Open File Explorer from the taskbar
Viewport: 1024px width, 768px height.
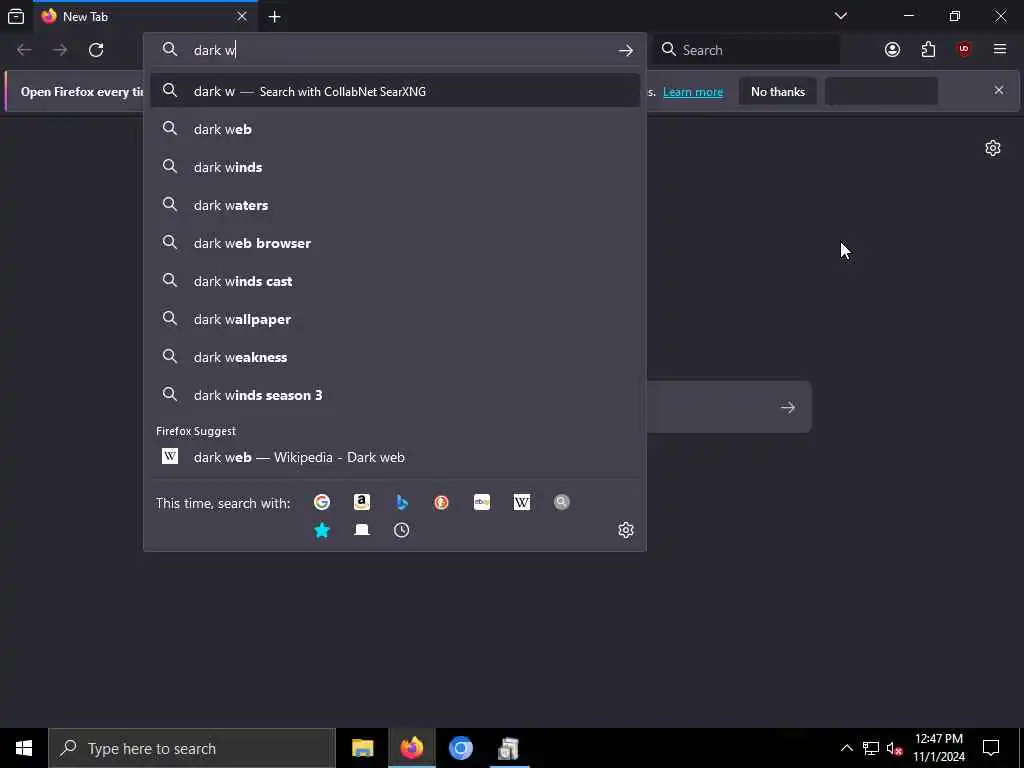(362, 748)
